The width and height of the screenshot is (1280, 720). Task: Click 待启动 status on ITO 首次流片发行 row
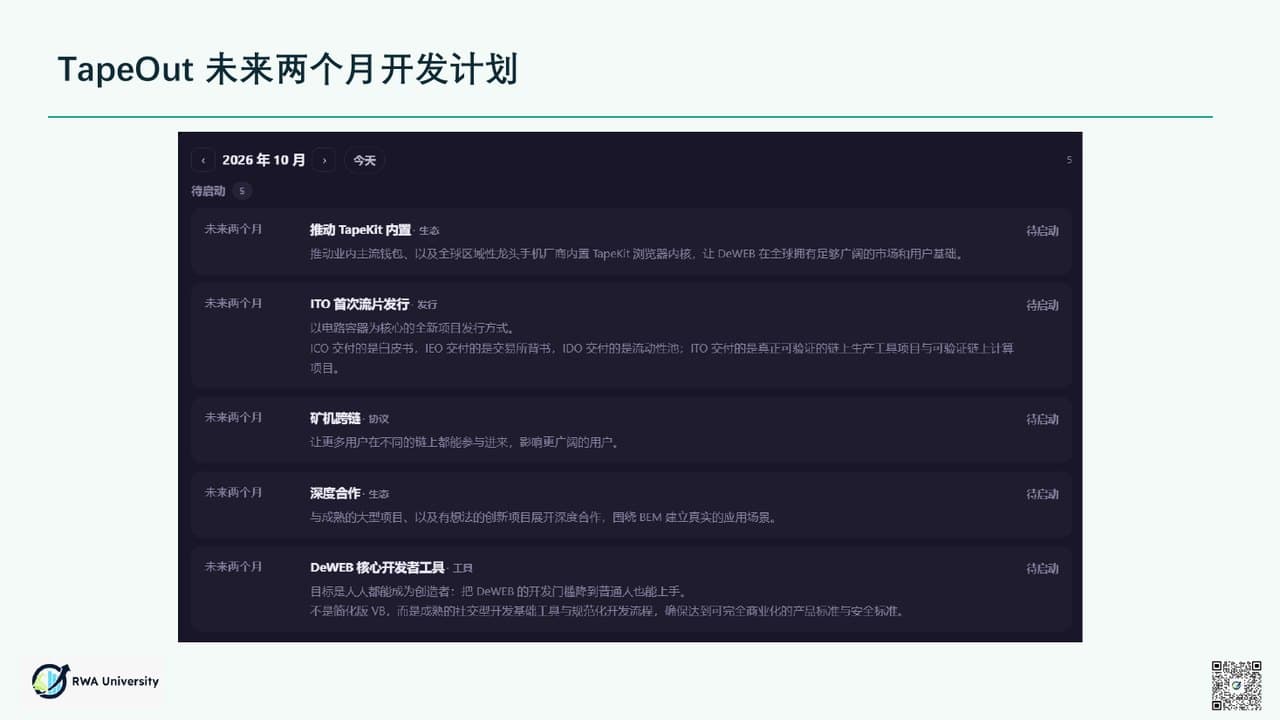click(1042, 305)
